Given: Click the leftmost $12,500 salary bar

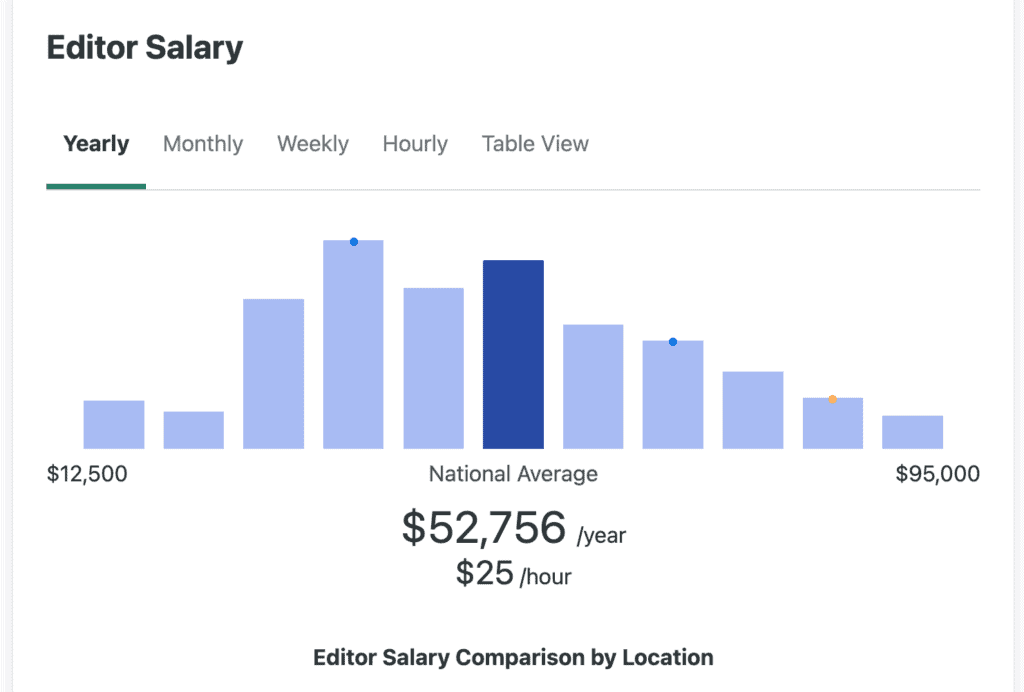Looking at the screenshot, I should (113, 423).
